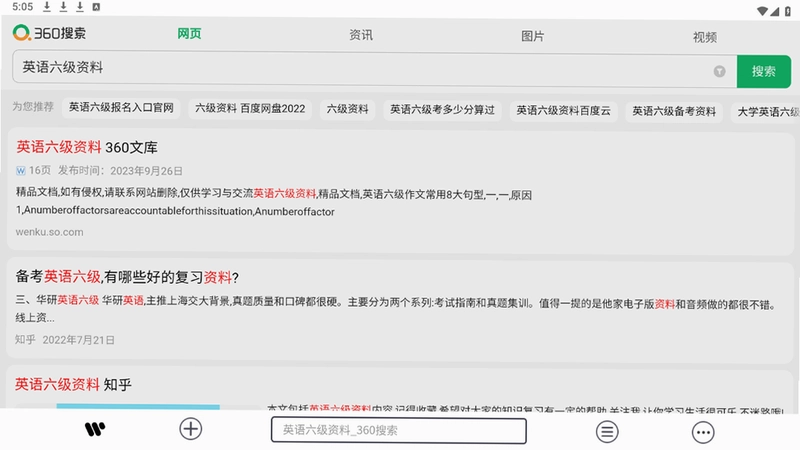Open the tab list menu icon
The height and width of the screenshot is (450, 800).
click(607, 432)
